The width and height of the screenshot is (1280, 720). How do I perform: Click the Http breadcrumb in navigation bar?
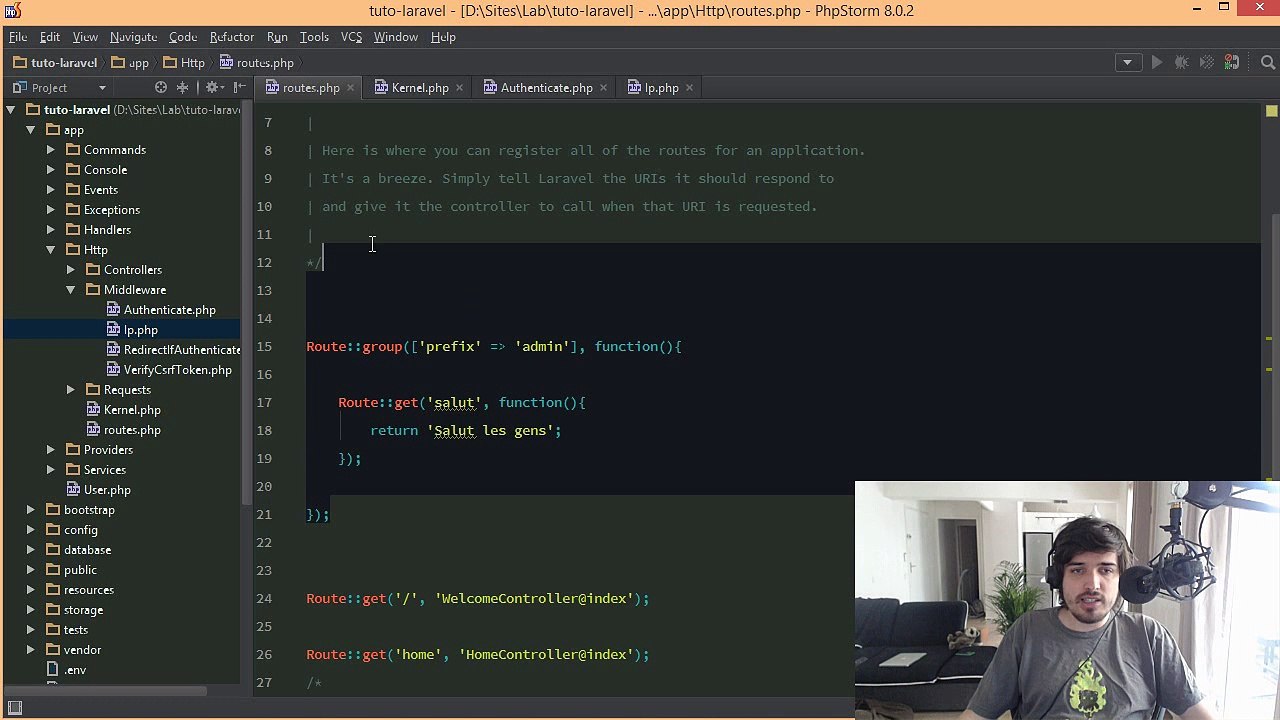click(x=183, y=62)
